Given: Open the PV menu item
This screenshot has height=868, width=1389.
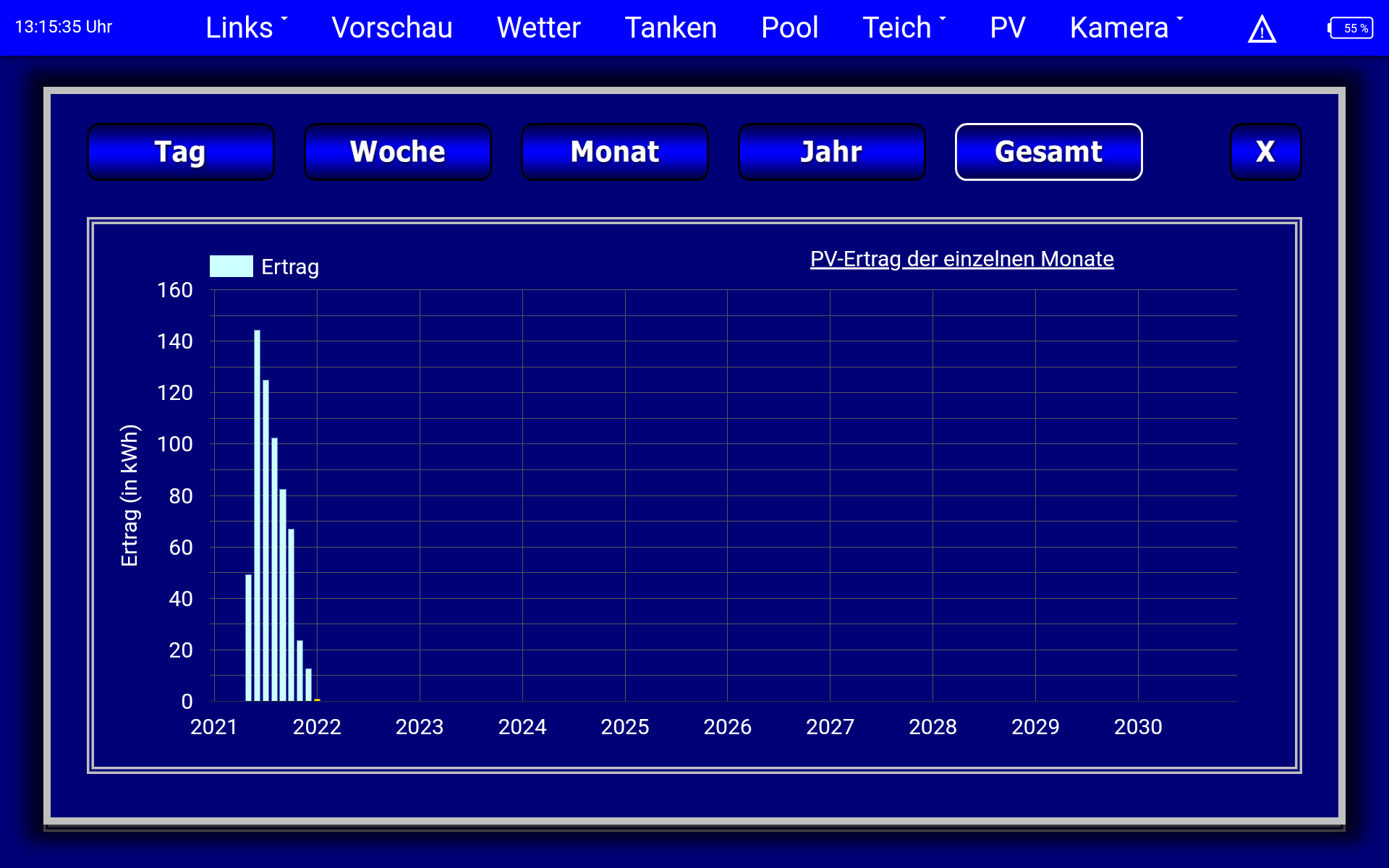Looking at the screenshot, I should [x=1007, y=27].
